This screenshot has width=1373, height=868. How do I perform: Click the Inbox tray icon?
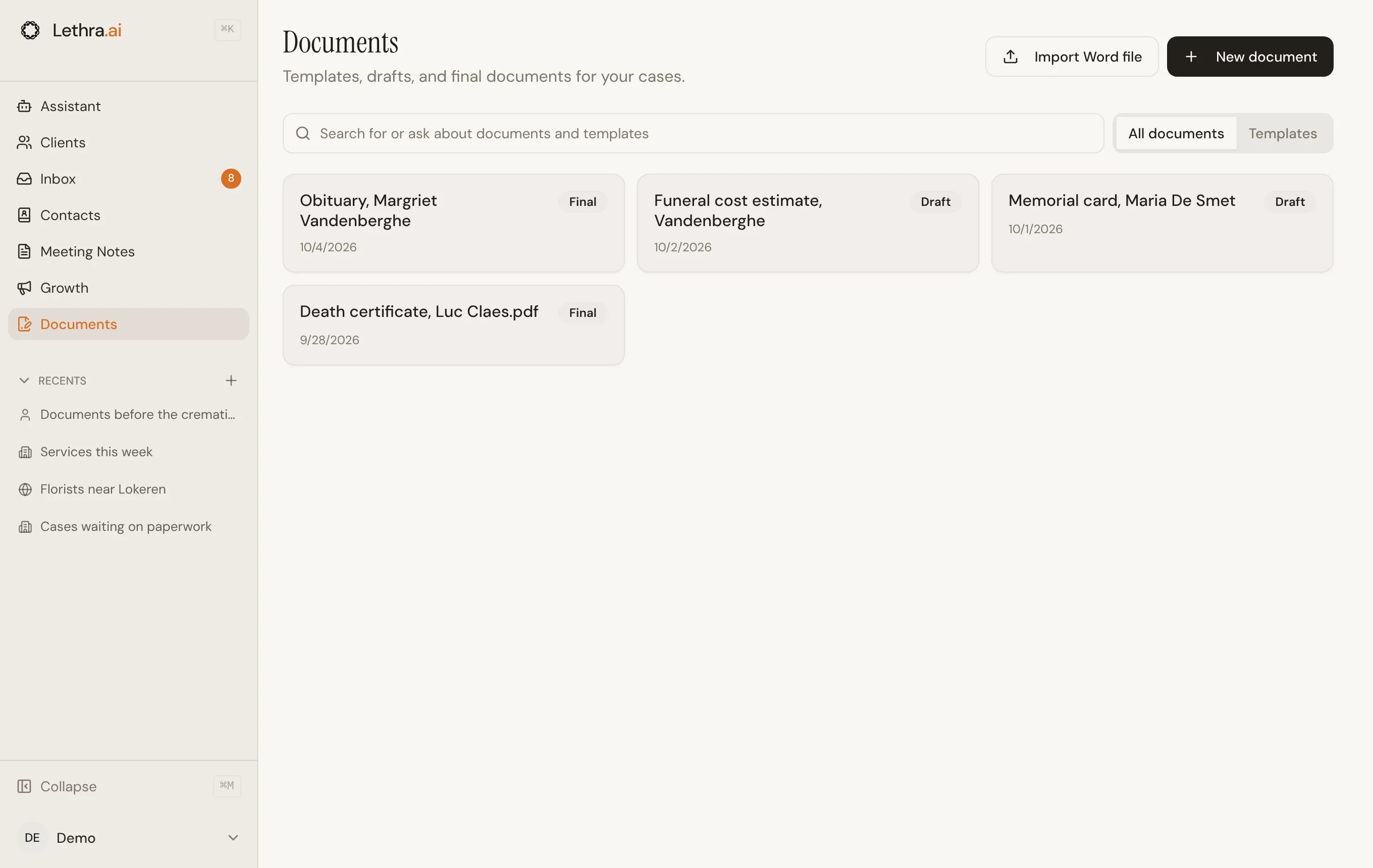(24, 179)
